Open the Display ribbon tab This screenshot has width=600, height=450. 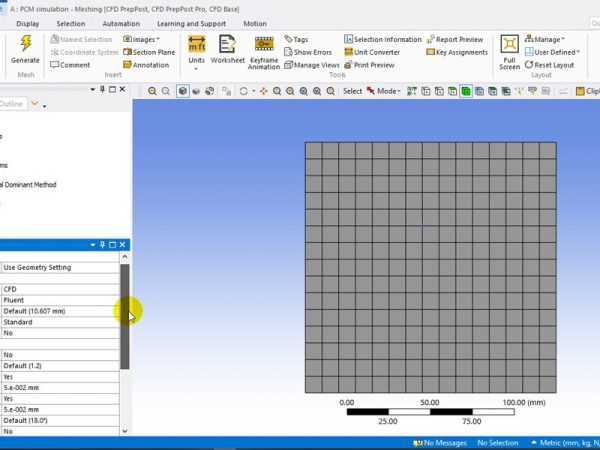(x=28, y=24)
